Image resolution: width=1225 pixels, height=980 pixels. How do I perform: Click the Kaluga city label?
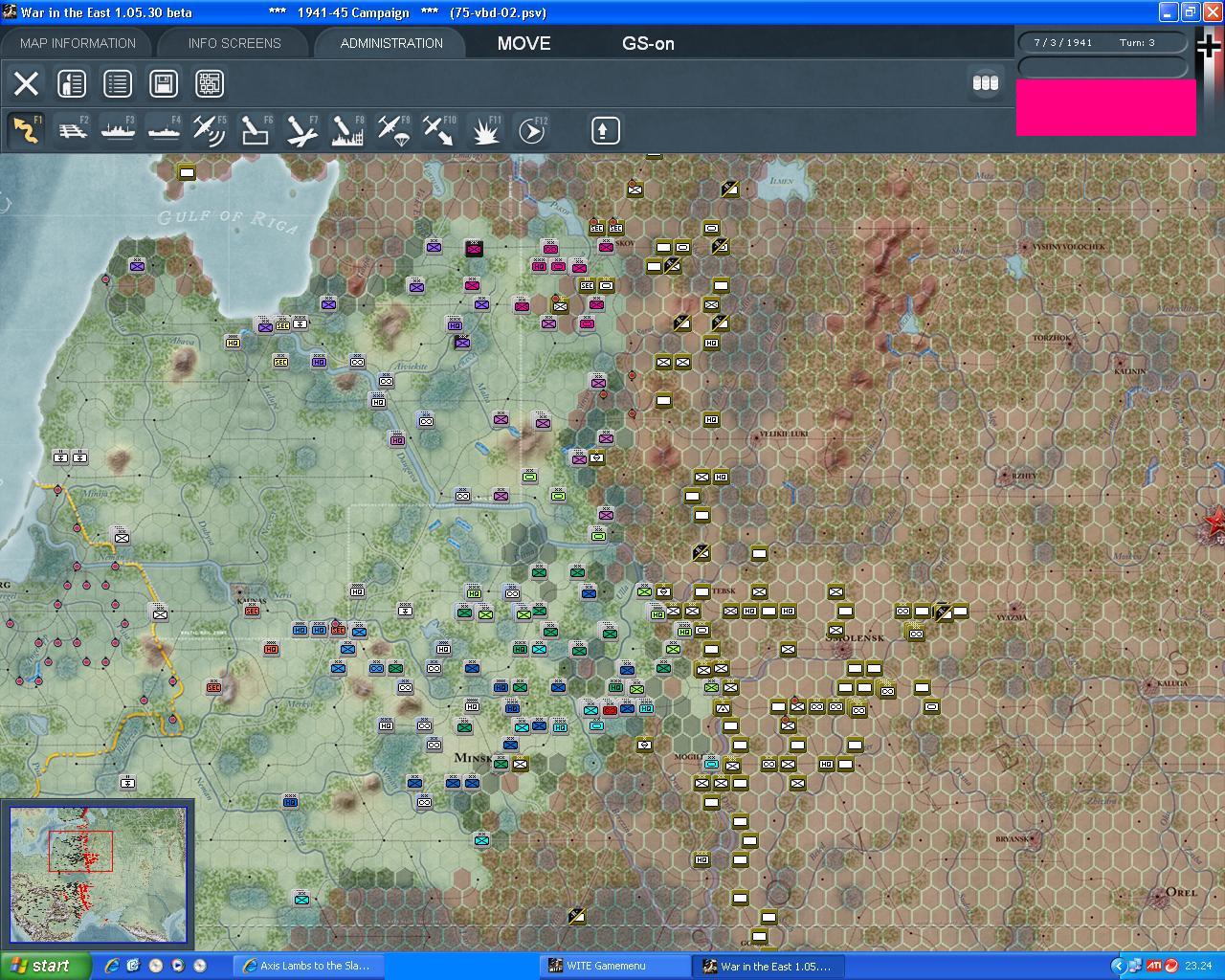click(x=1172, y=683)
